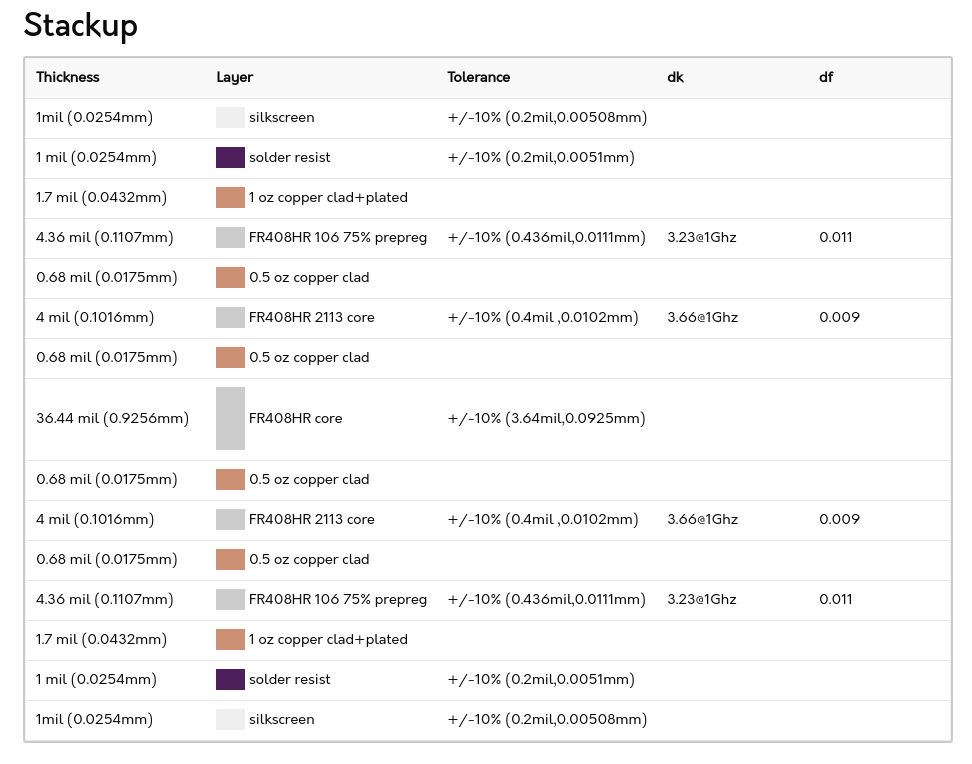Click the silkscreen swatch in the last row
This screenshot has height=764, width=972.
(230, 719)
